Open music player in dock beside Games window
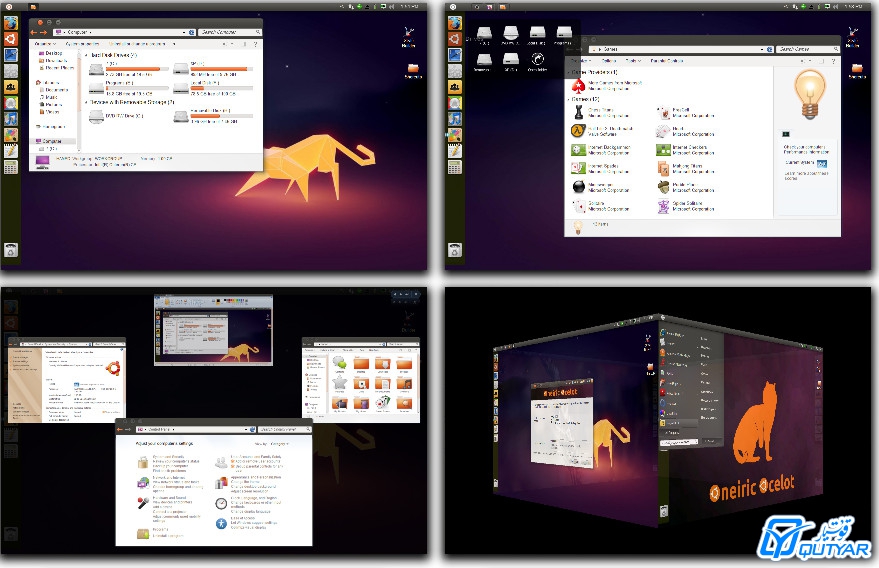The image size is (879, 568). pos(455,119)
